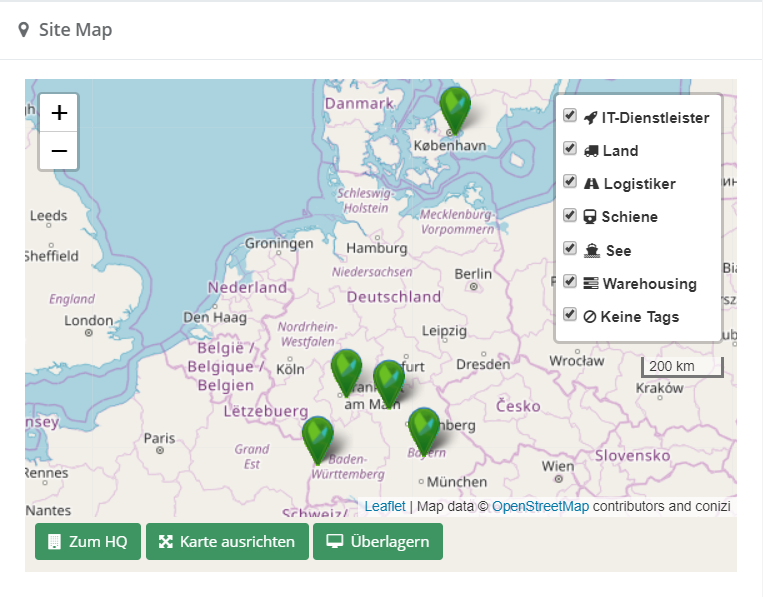Click the marker in Baden-Württemberg
Viewport: 763px width, 597px height.
click(x=318, y=436)
